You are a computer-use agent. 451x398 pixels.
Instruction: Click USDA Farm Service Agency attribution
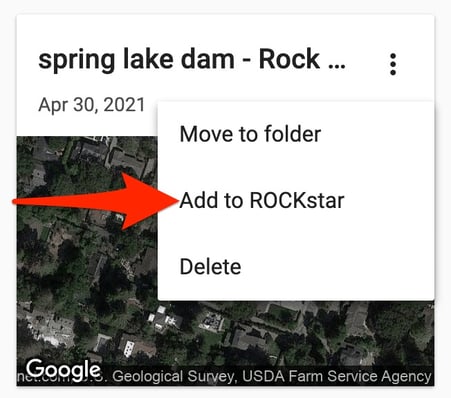pyautogui.click(x=336, y=376)
